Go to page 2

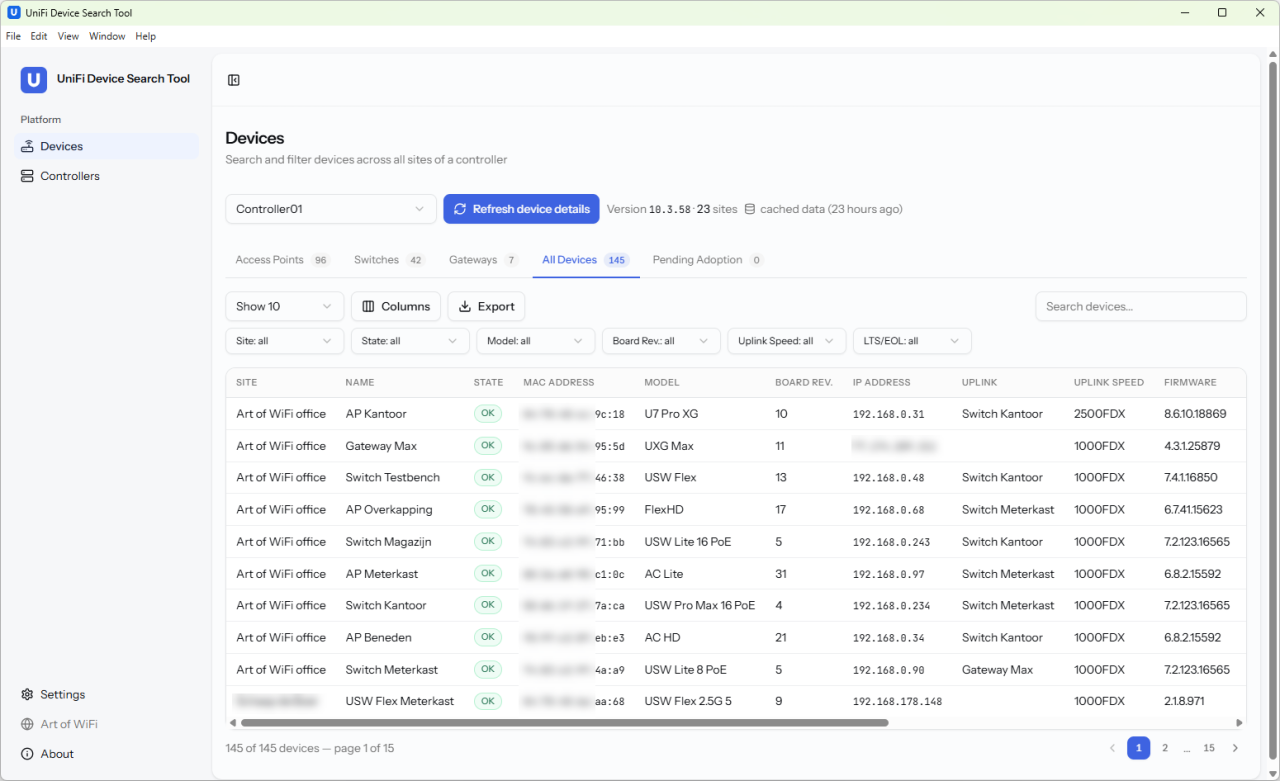tap(1165, 748)
